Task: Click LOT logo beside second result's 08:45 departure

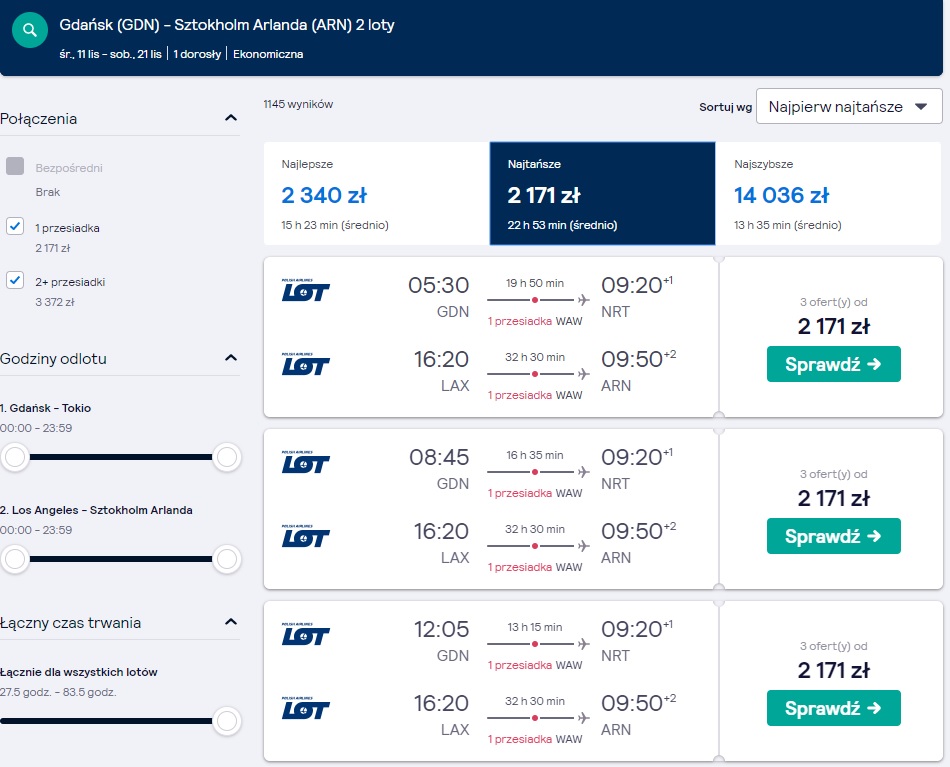Action: [305, 462]
